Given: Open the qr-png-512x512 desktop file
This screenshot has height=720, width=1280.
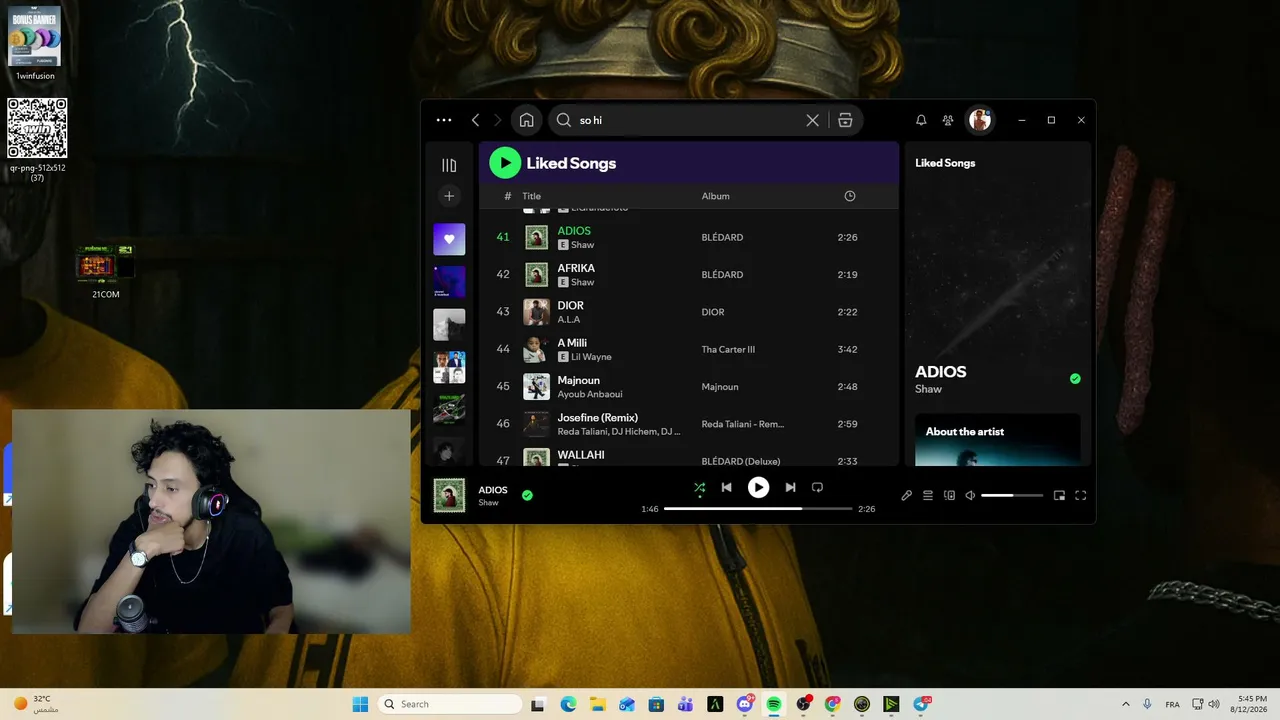Looking at the screenshot, I should [x=37, y=139].
